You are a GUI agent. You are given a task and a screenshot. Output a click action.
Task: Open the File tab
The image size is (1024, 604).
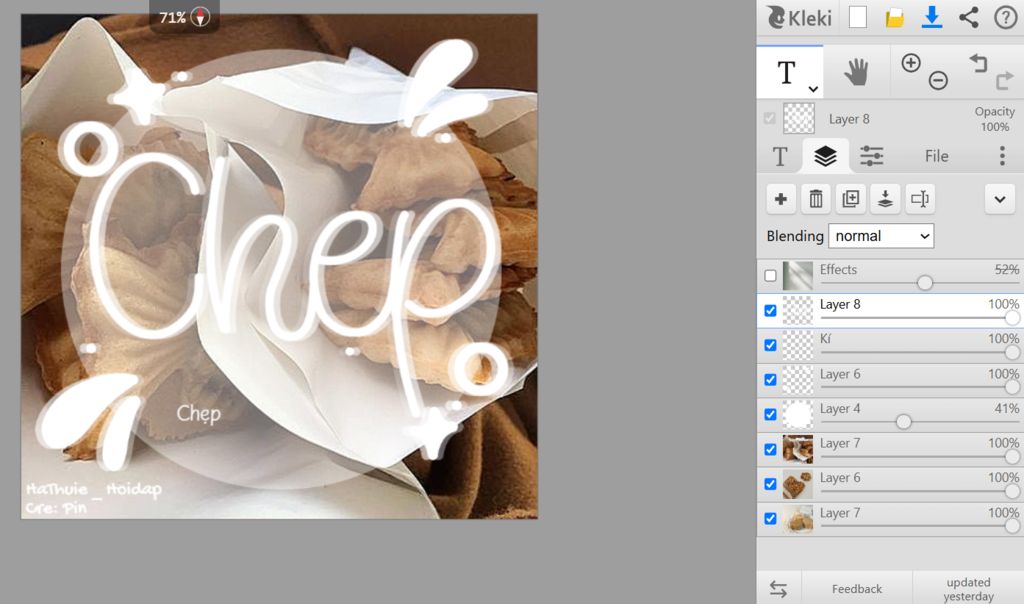coord(936,156)
